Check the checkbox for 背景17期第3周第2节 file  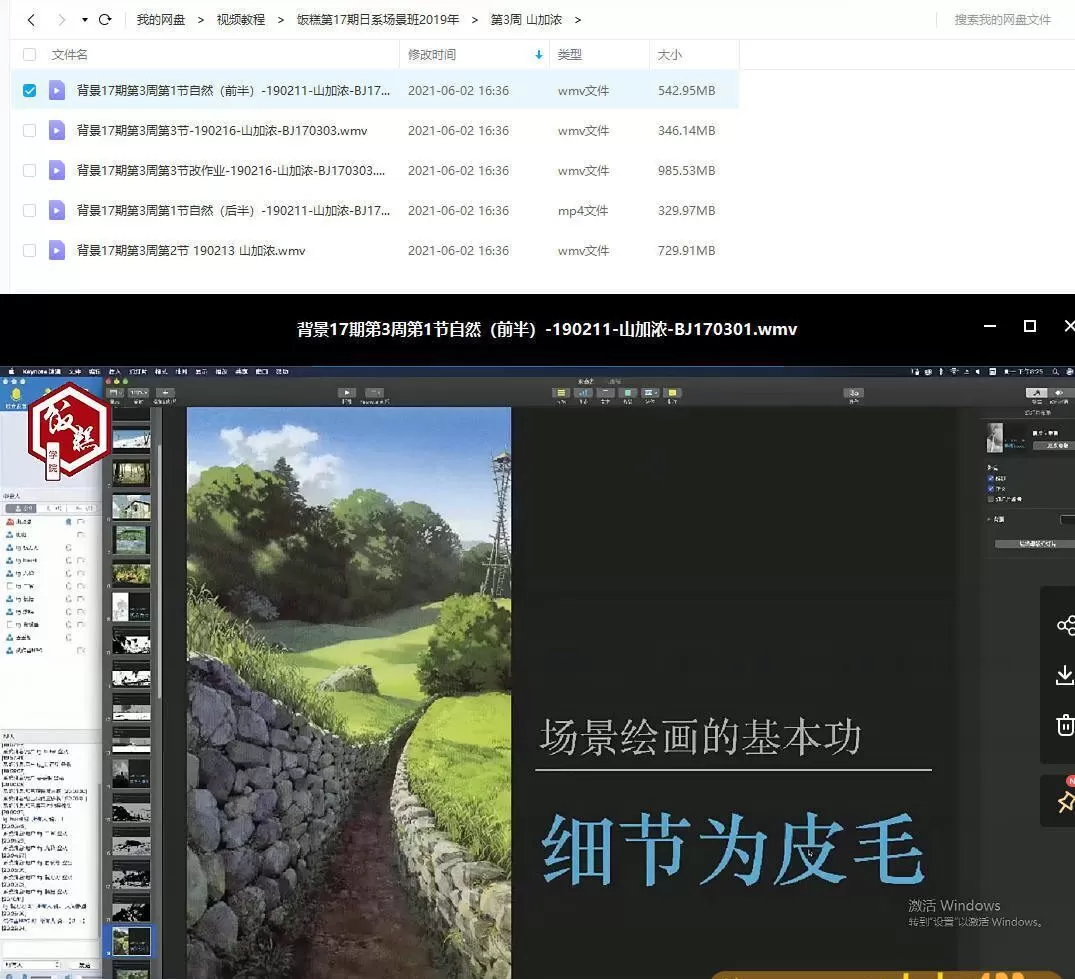pos(29,250)
